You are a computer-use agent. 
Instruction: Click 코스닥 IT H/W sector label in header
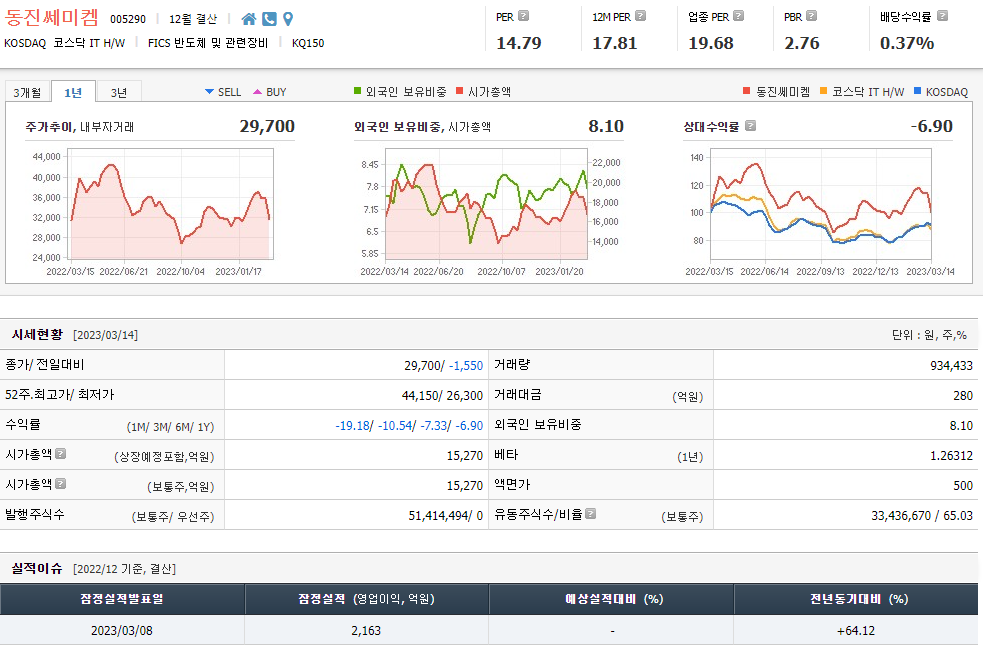click(89, 43)
